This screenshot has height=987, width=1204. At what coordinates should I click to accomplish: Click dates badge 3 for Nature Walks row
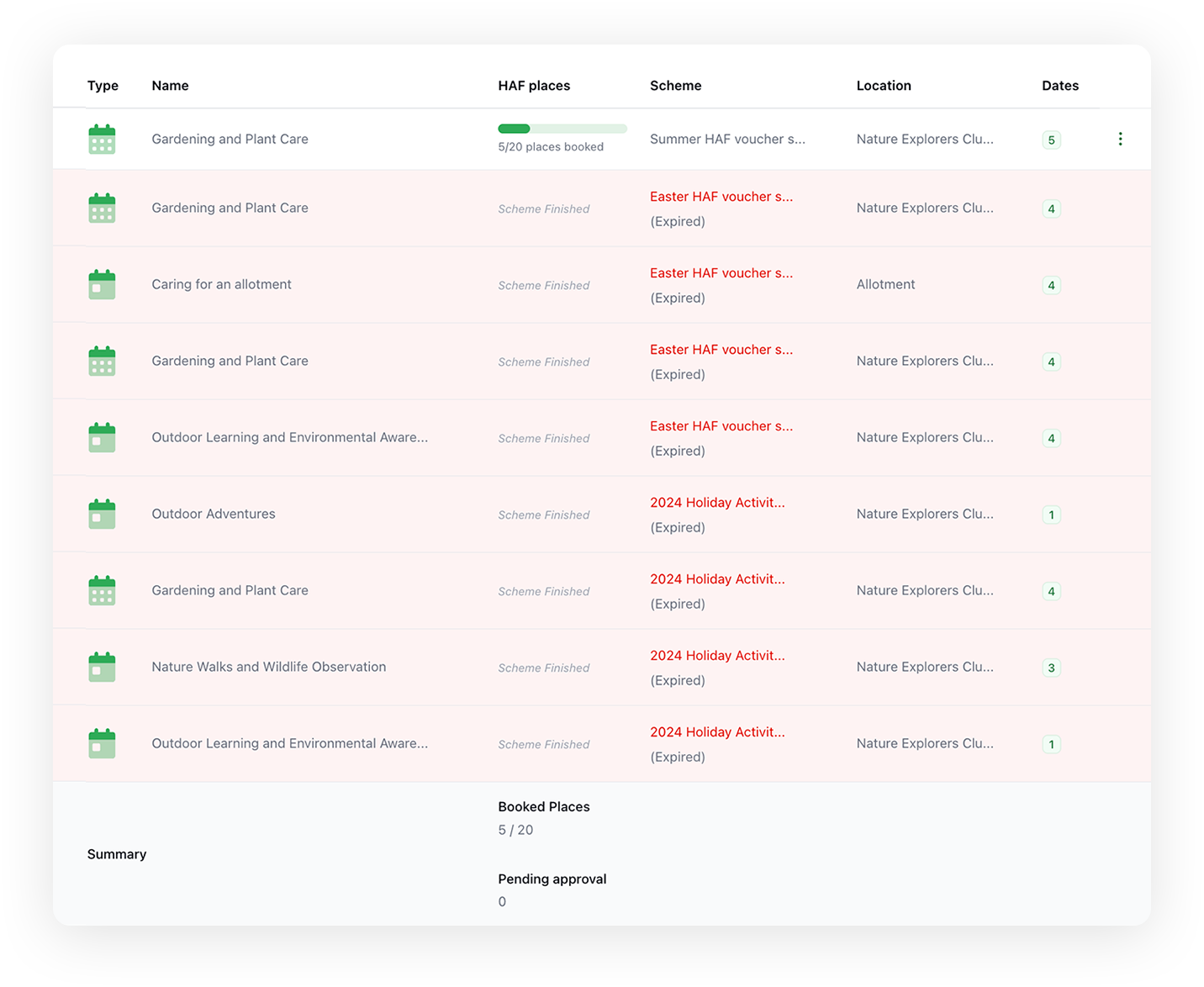click(1051, 668)
